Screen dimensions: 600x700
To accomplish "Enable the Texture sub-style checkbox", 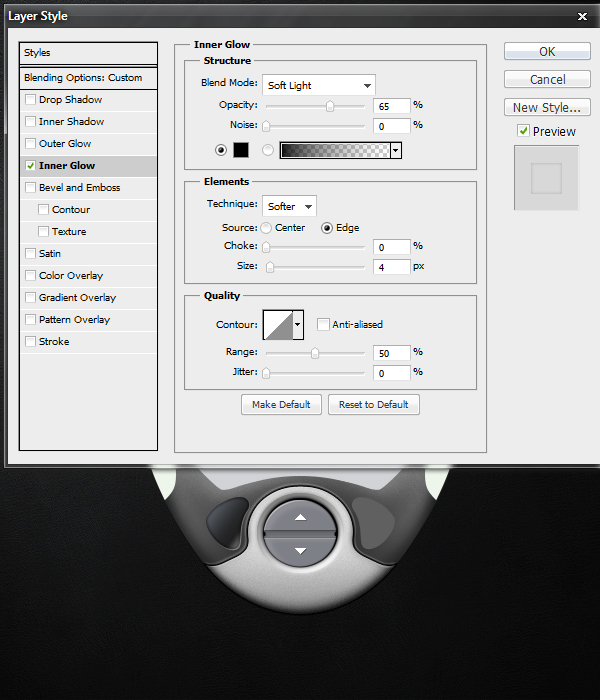I will (x=43, y=231).
